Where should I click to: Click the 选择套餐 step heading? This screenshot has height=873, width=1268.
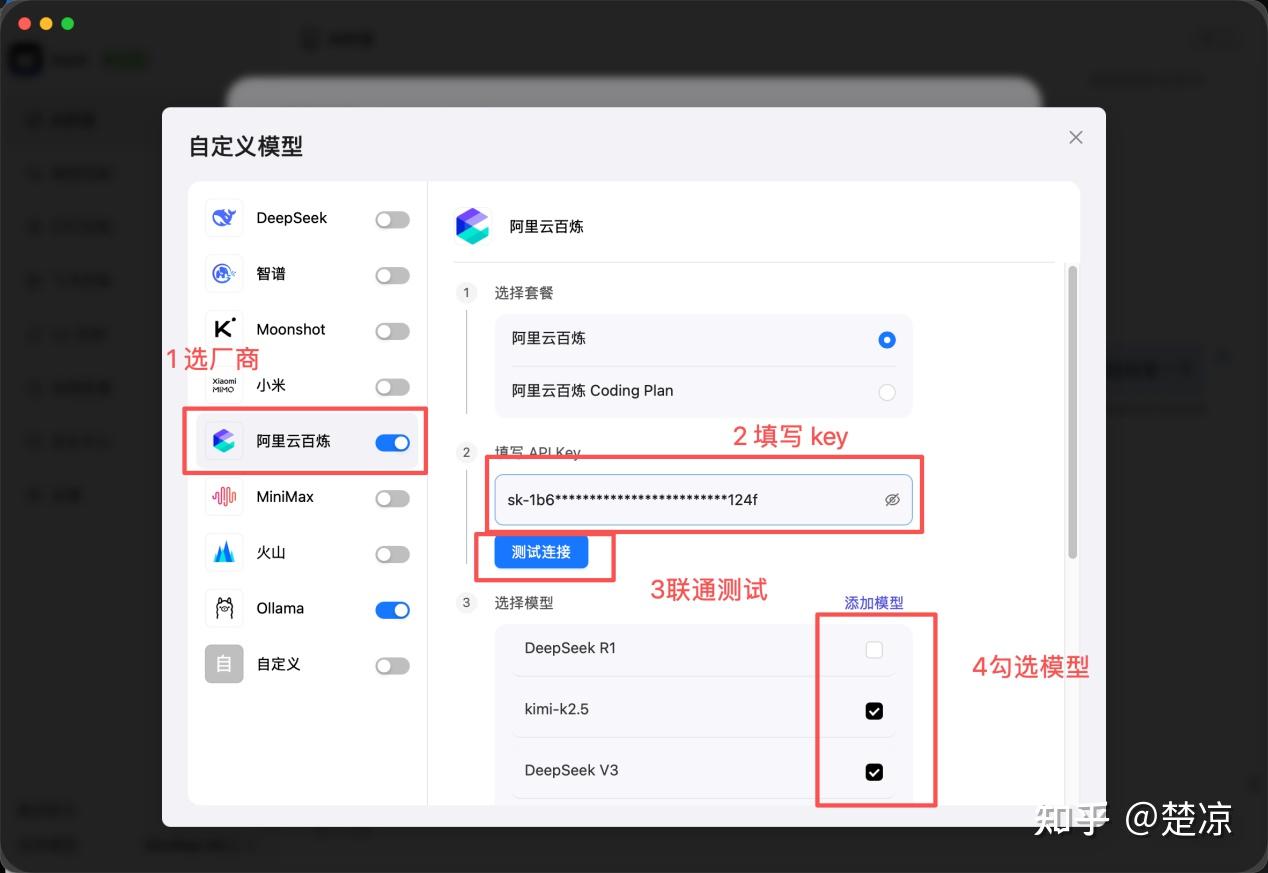point(524,293)
